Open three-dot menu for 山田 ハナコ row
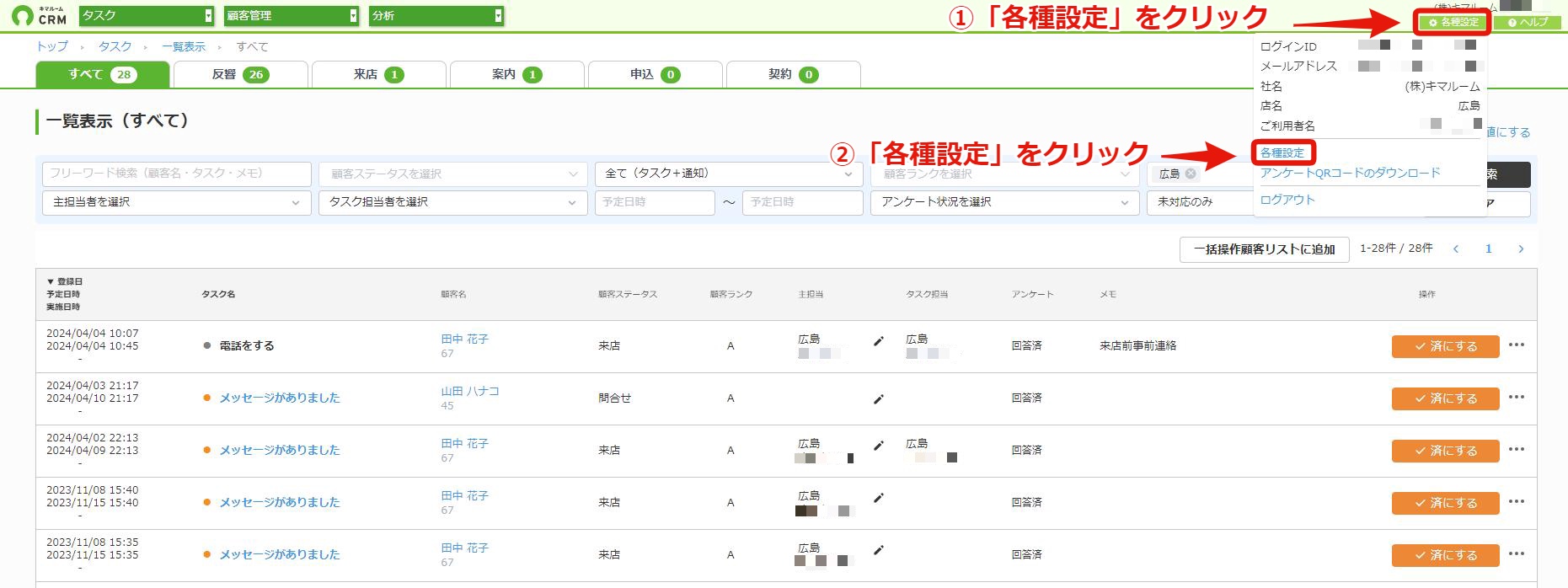1568x588 pixels. 1517,398
